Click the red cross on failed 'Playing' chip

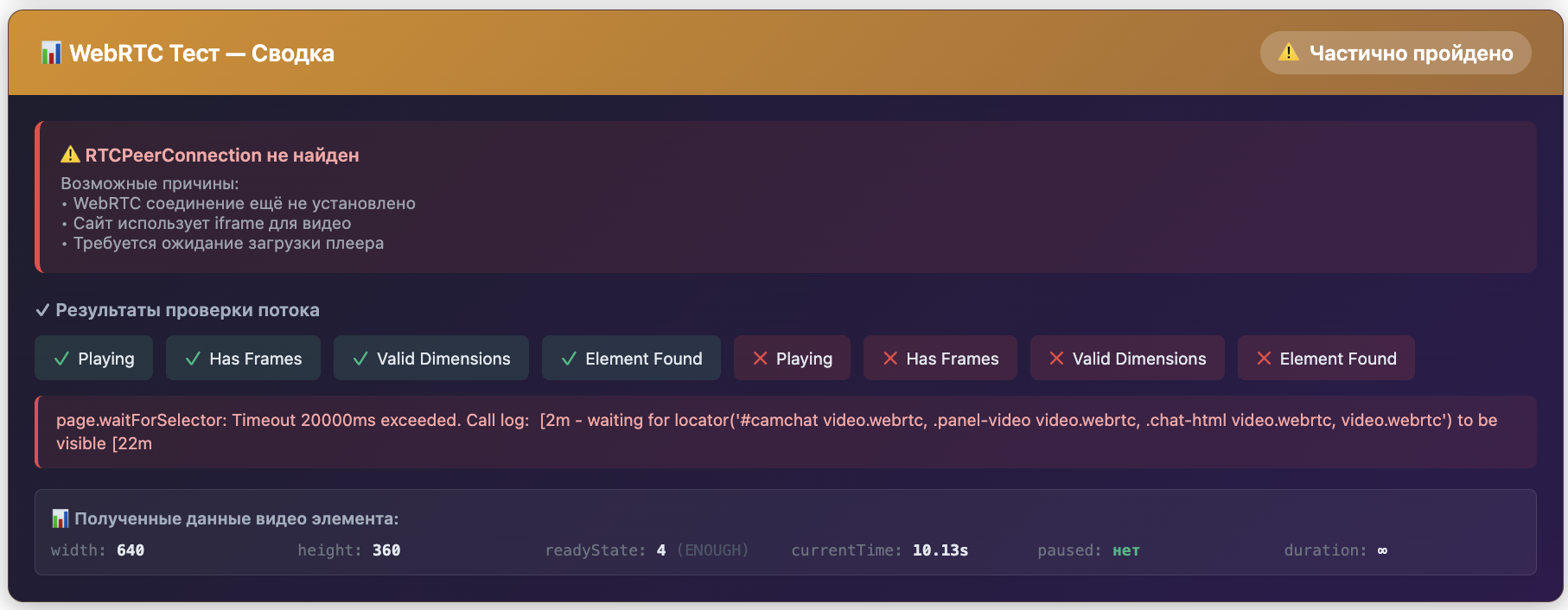[760, 359]
